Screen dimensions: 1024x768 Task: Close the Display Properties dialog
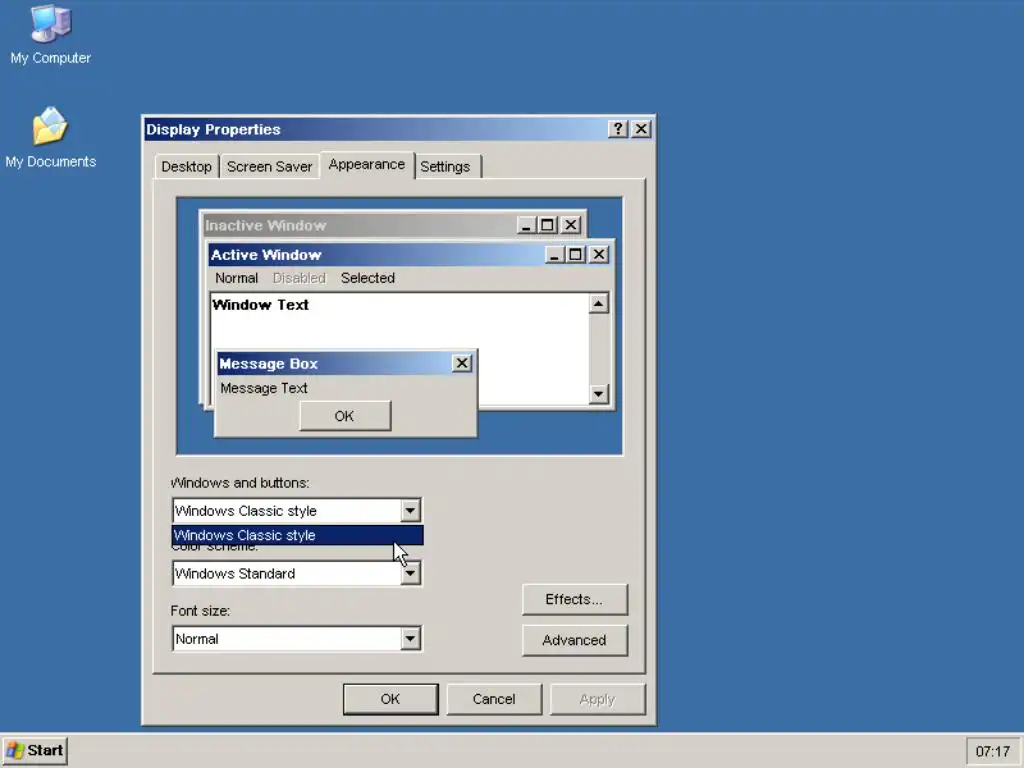(x=641, y=129)
